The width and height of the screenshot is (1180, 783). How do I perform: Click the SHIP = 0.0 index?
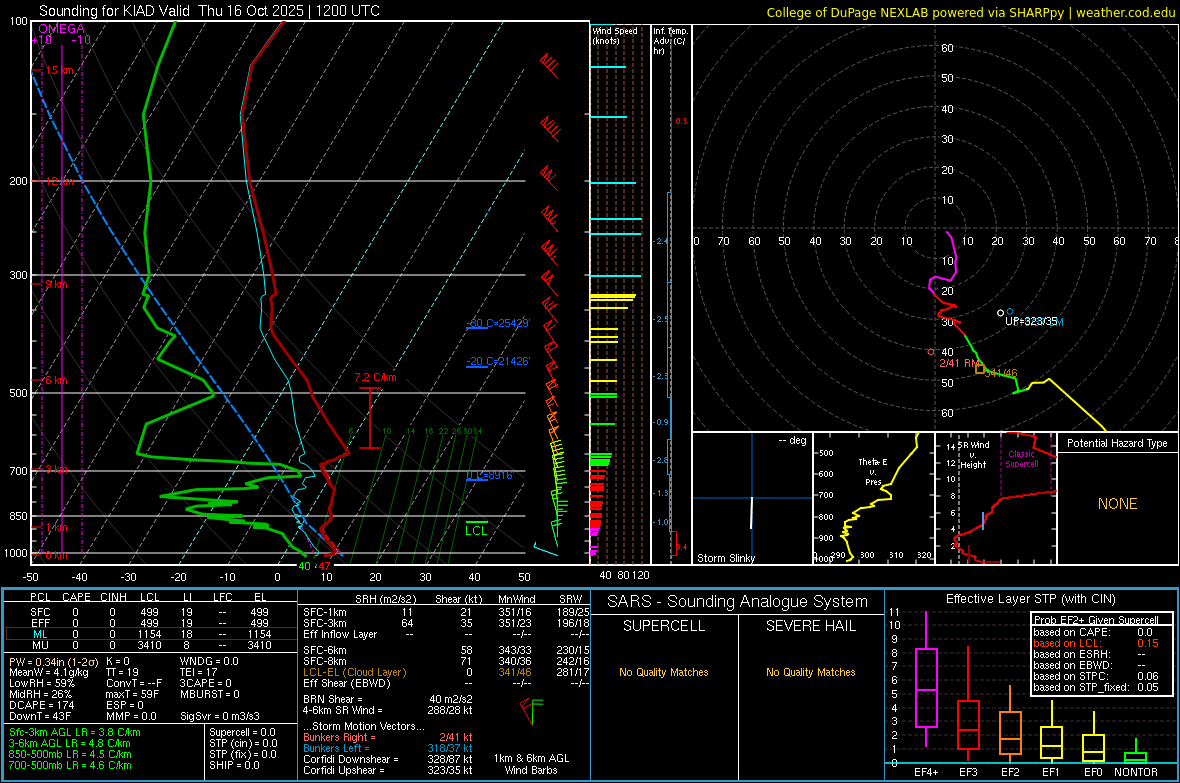234,765
